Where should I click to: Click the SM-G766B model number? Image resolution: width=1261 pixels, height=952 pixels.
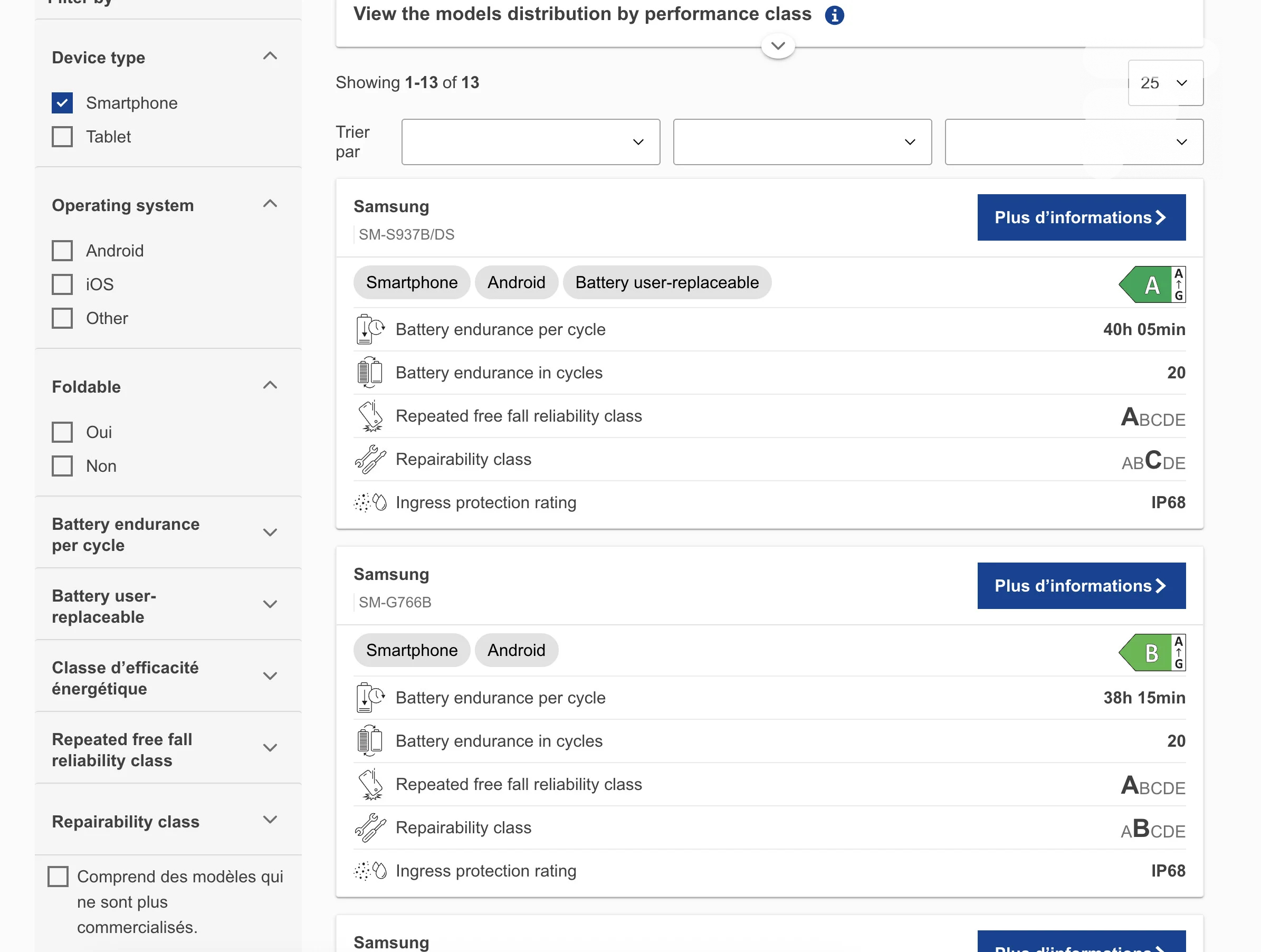coord(395,602)
